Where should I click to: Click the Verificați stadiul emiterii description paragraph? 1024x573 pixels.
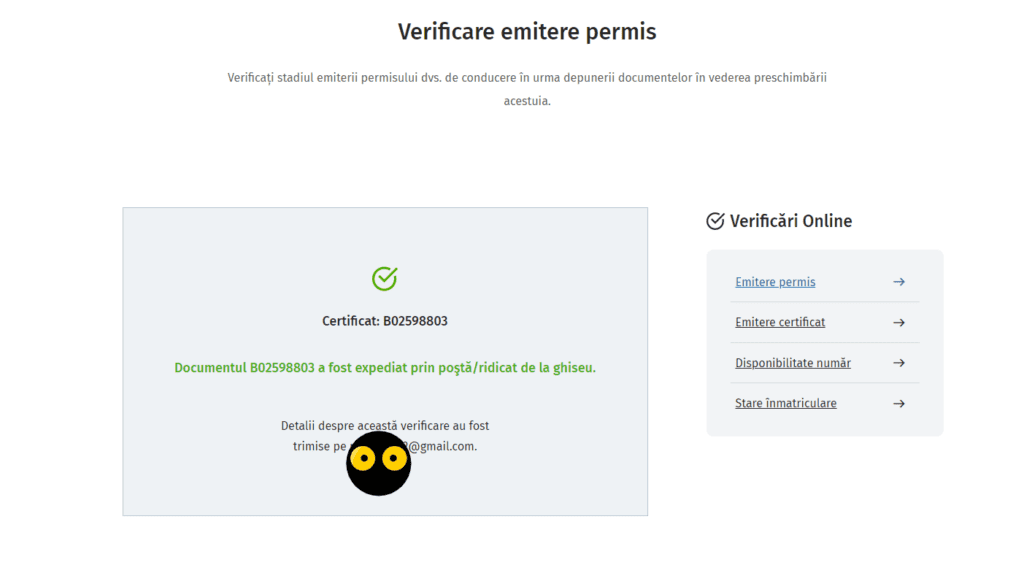coord(527,78)
